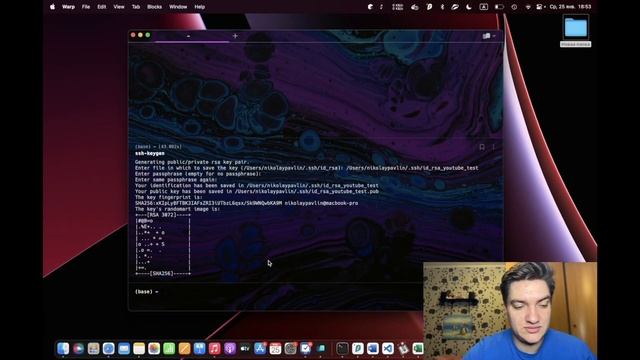The image size is (640, 360).
Task: Open the File menu
Action: click(86, 7)
